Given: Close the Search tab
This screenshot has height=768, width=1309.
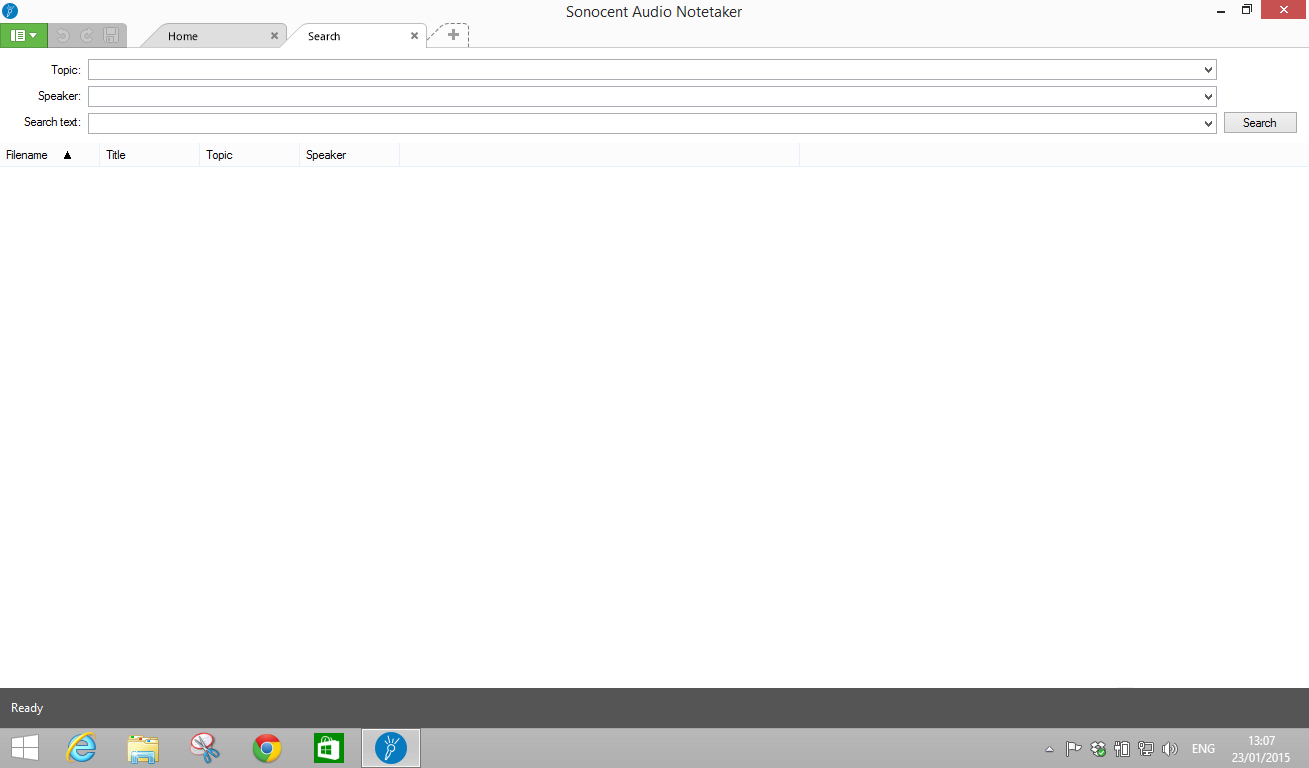Looking at the screenshot, I should pos(415,36).
